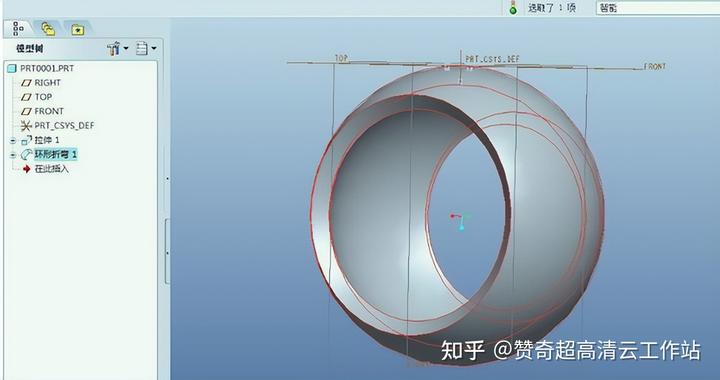This screenshot has width=720, height=380.
Task: Open the Folder Browser navigator tab
Action: click(x=48, y=29)
